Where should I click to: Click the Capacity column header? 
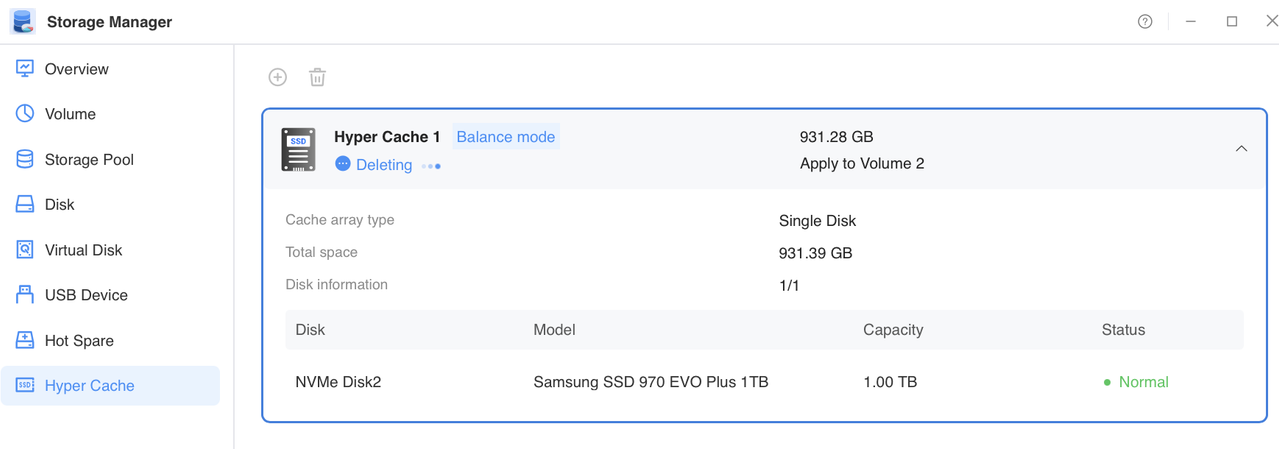[893, 330]
